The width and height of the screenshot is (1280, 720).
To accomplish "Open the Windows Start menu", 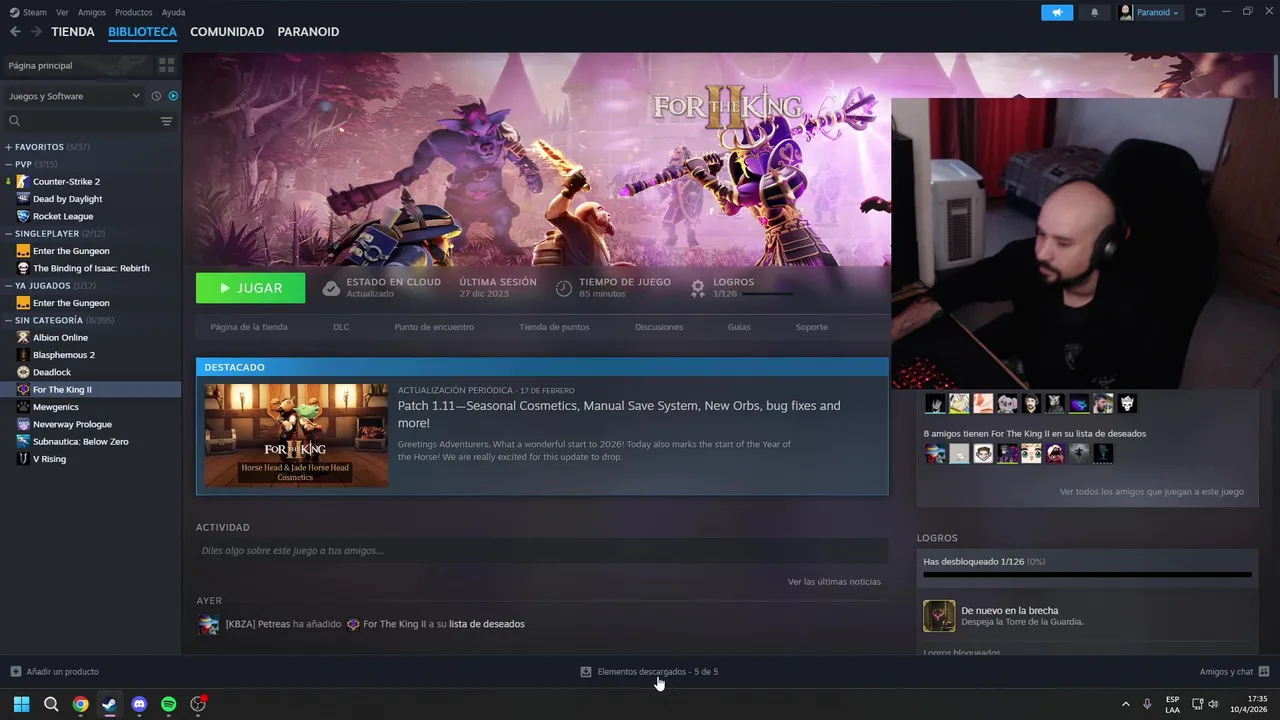I will coord(21,704).
